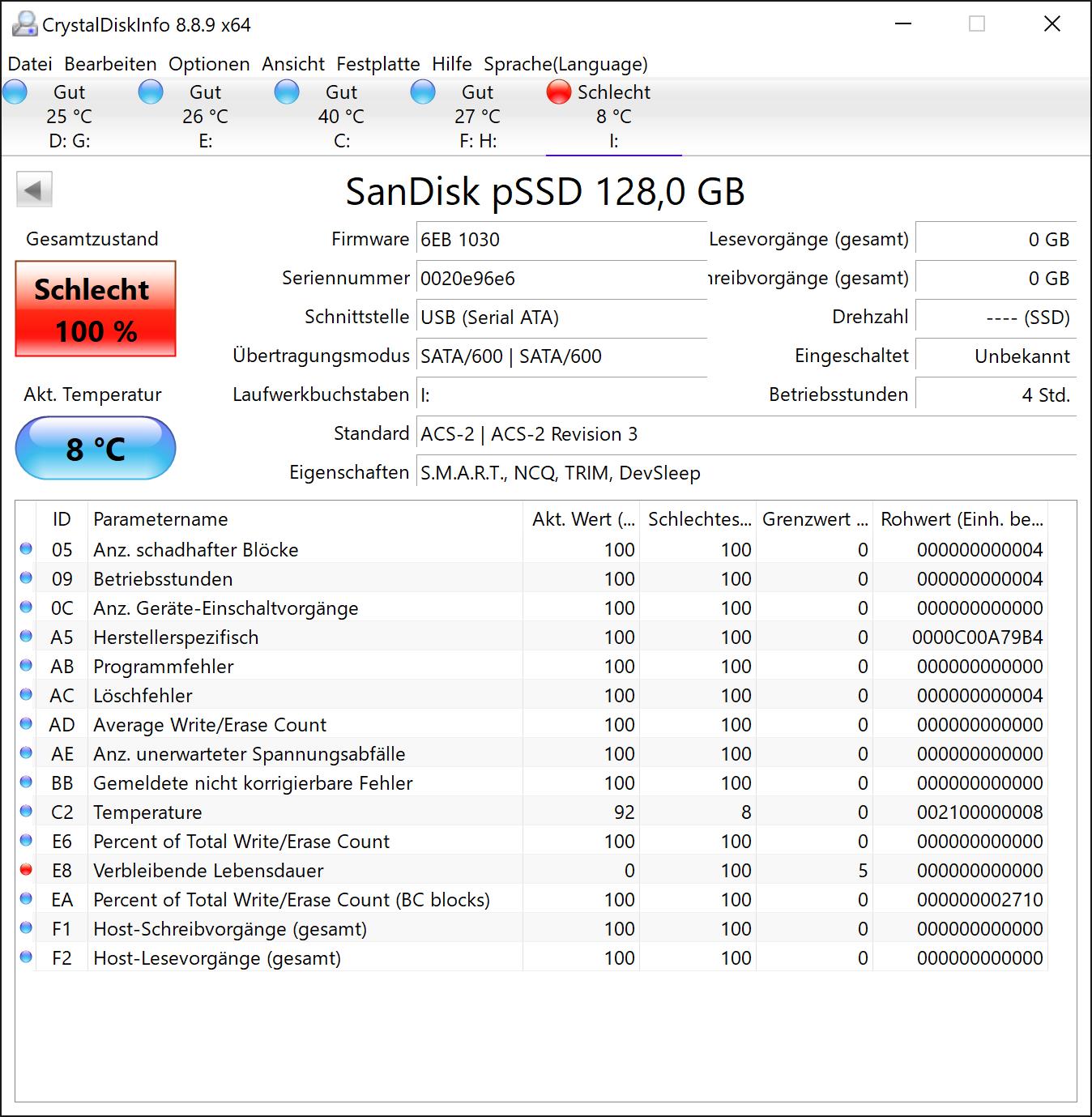This screenshot has height=1117, width=1092.
Task: Open the Optionen menu
Action: (209, 64)
